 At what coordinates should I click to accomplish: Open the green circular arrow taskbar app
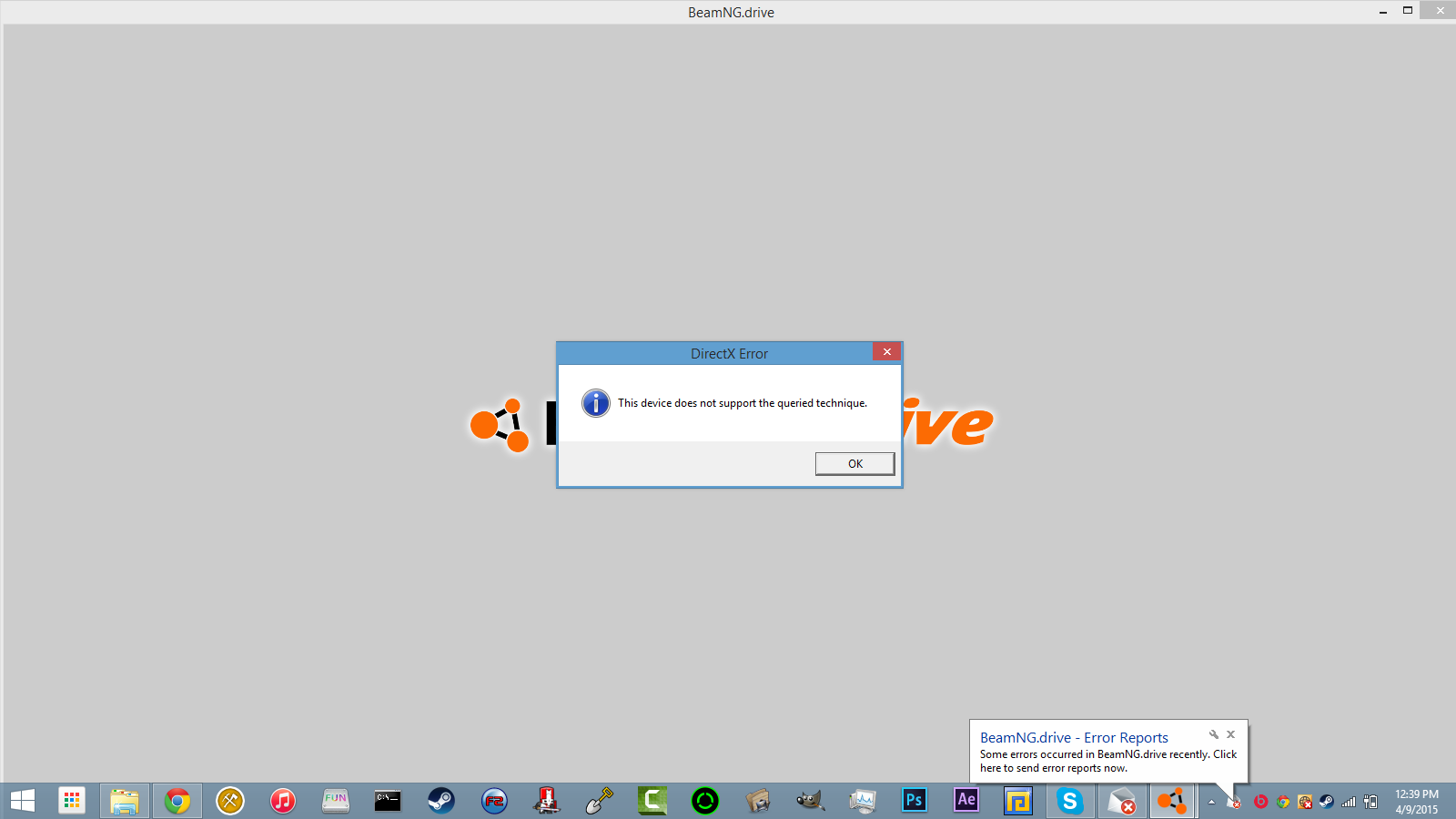coord(705,801)
